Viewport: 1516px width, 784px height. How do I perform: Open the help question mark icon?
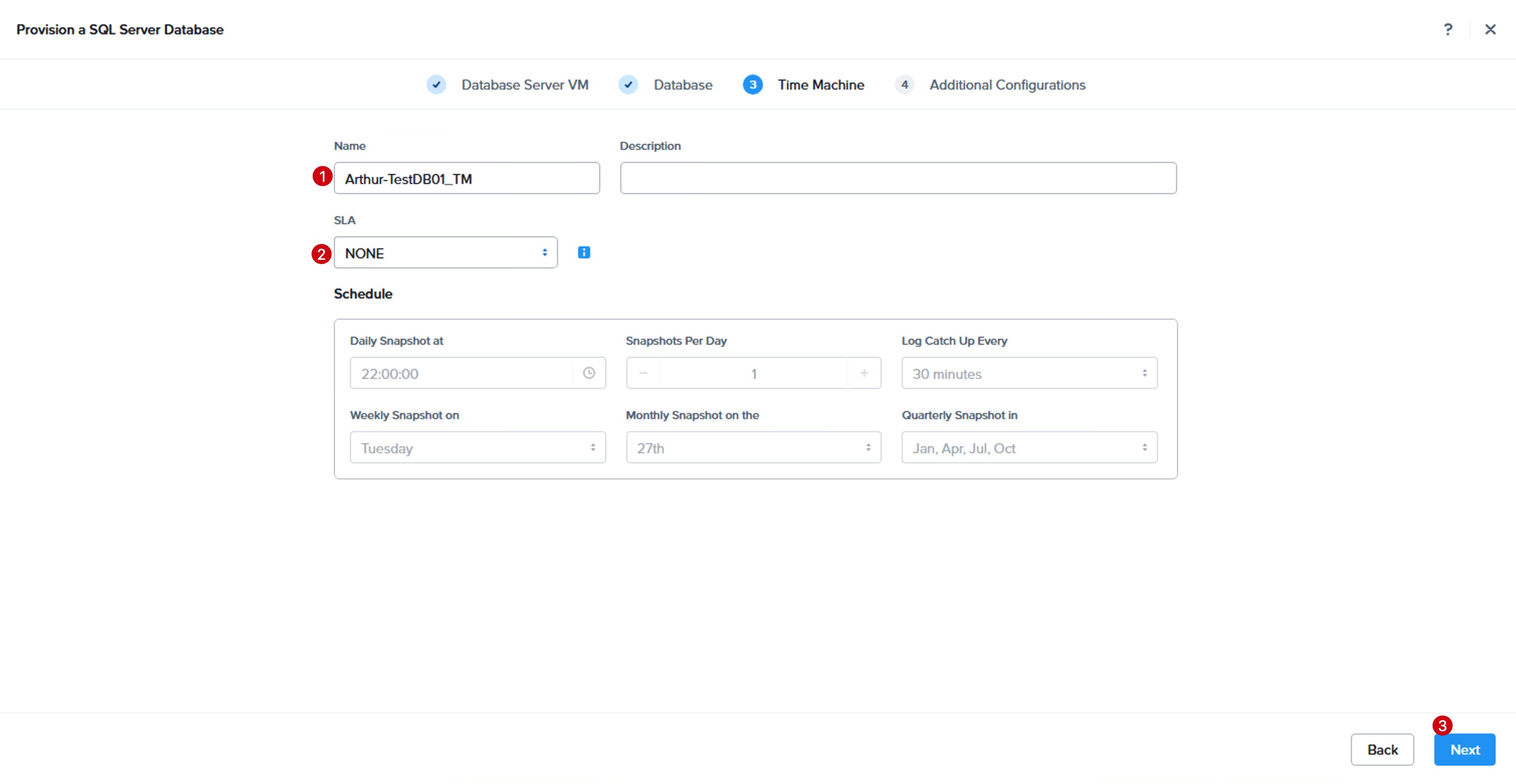(1448, 30)
